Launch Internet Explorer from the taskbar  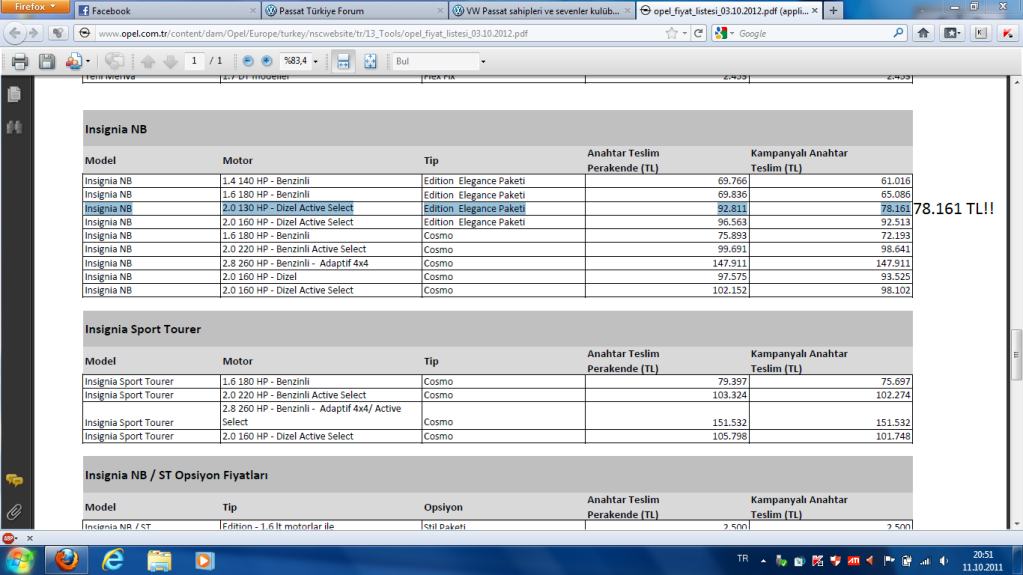click(113, 561)
